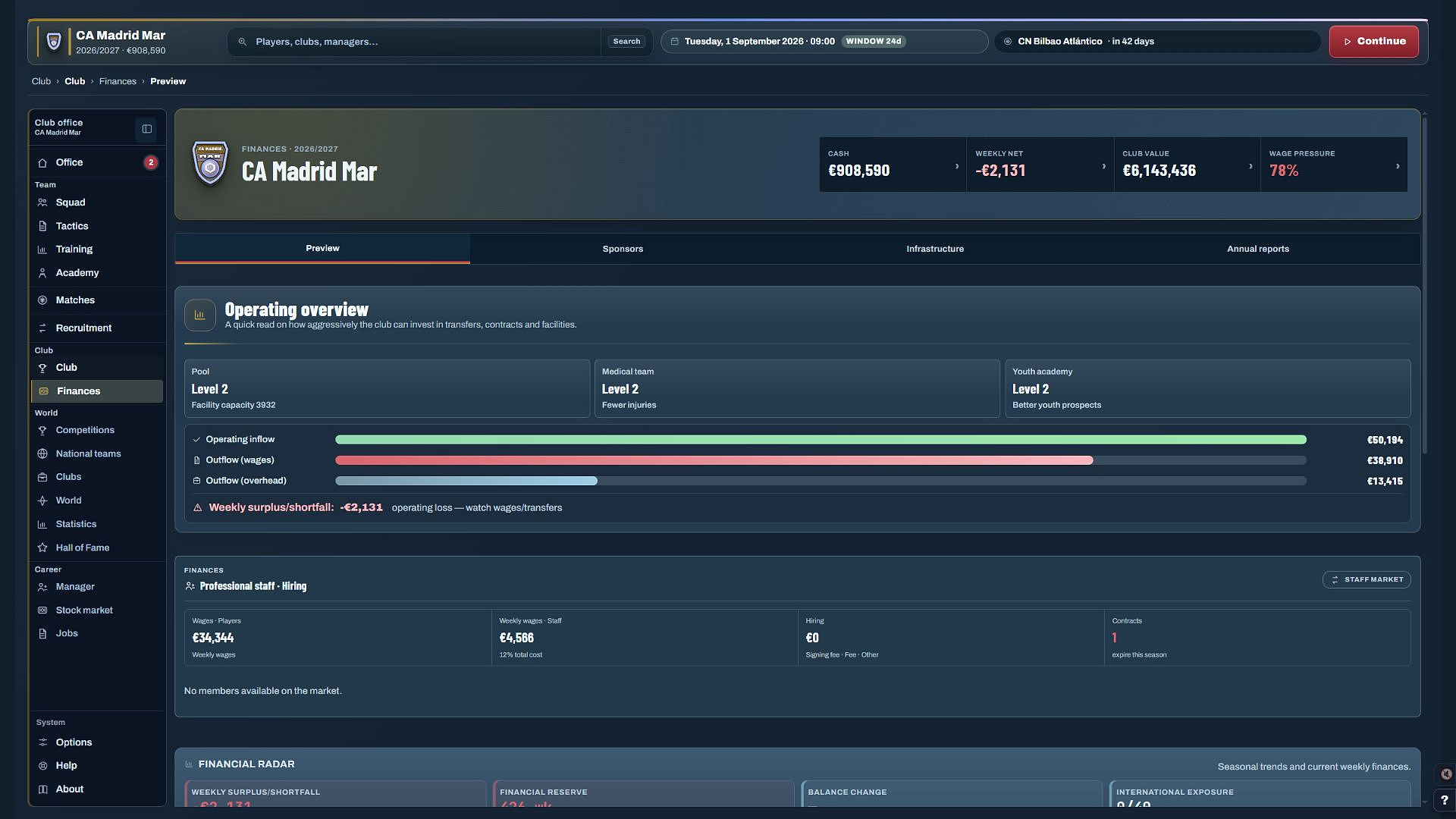
Task: Click the Office notification badge 2
Action: 151,162
